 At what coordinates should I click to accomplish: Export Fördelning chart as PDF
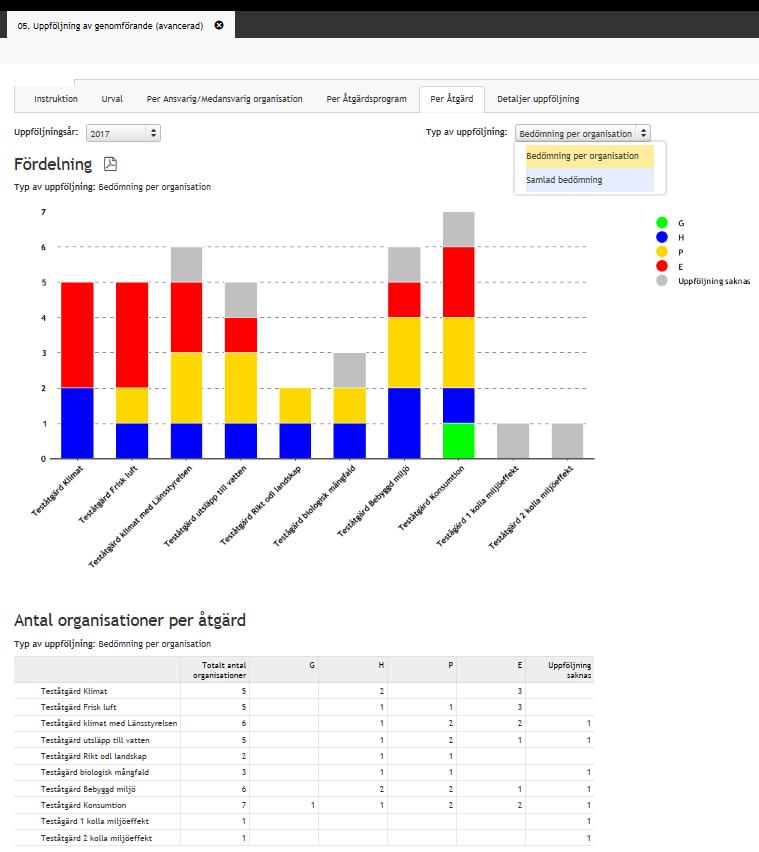110,164
